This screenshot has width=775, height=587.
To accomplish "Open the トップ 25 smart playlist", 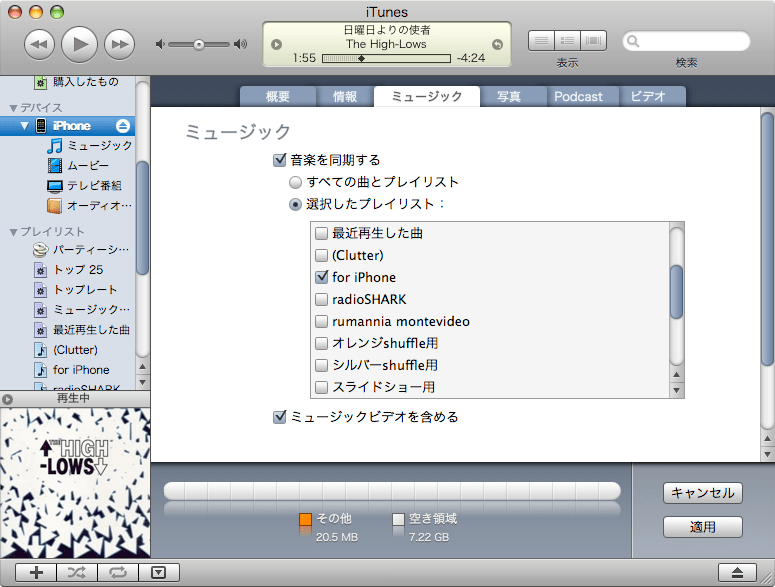I will [x=69, y=270].
